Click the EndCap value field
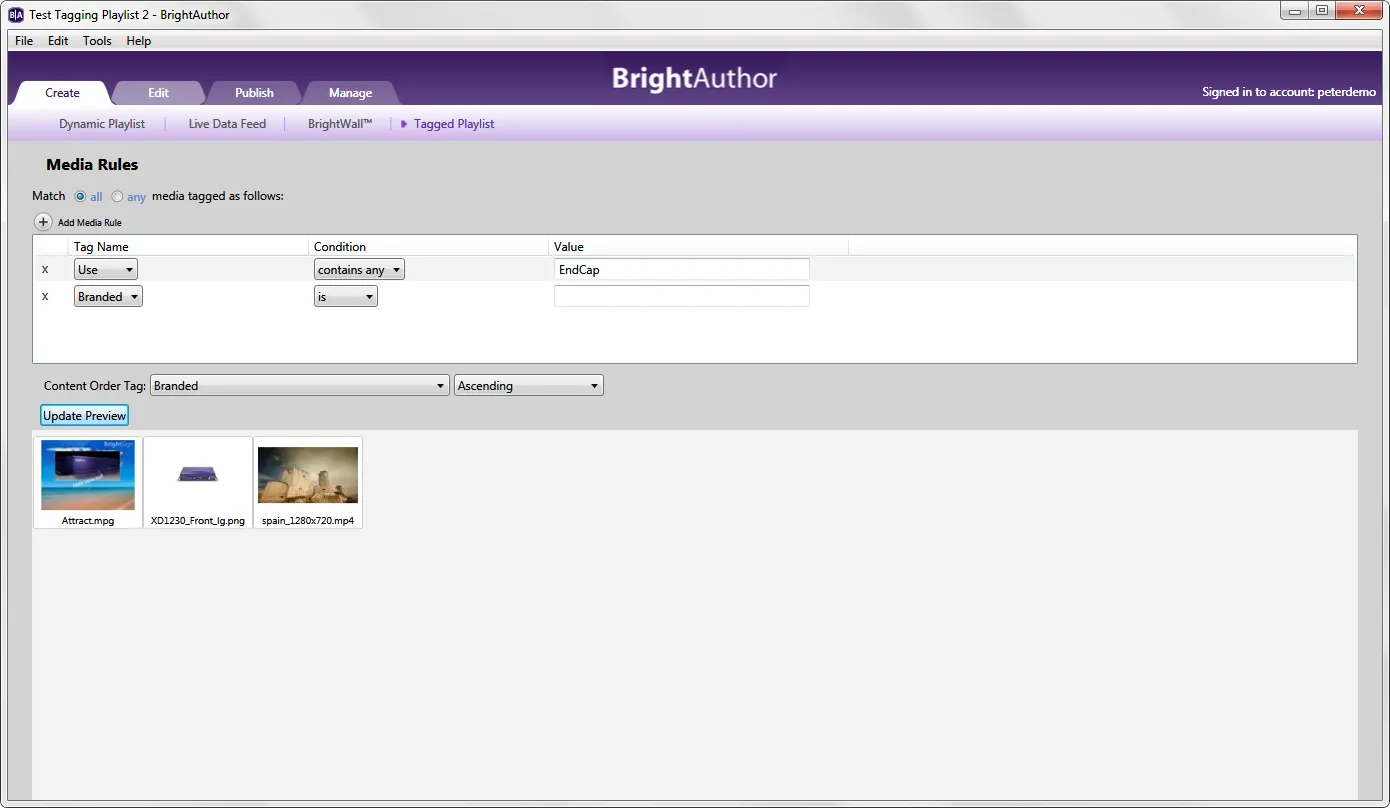 681,269
